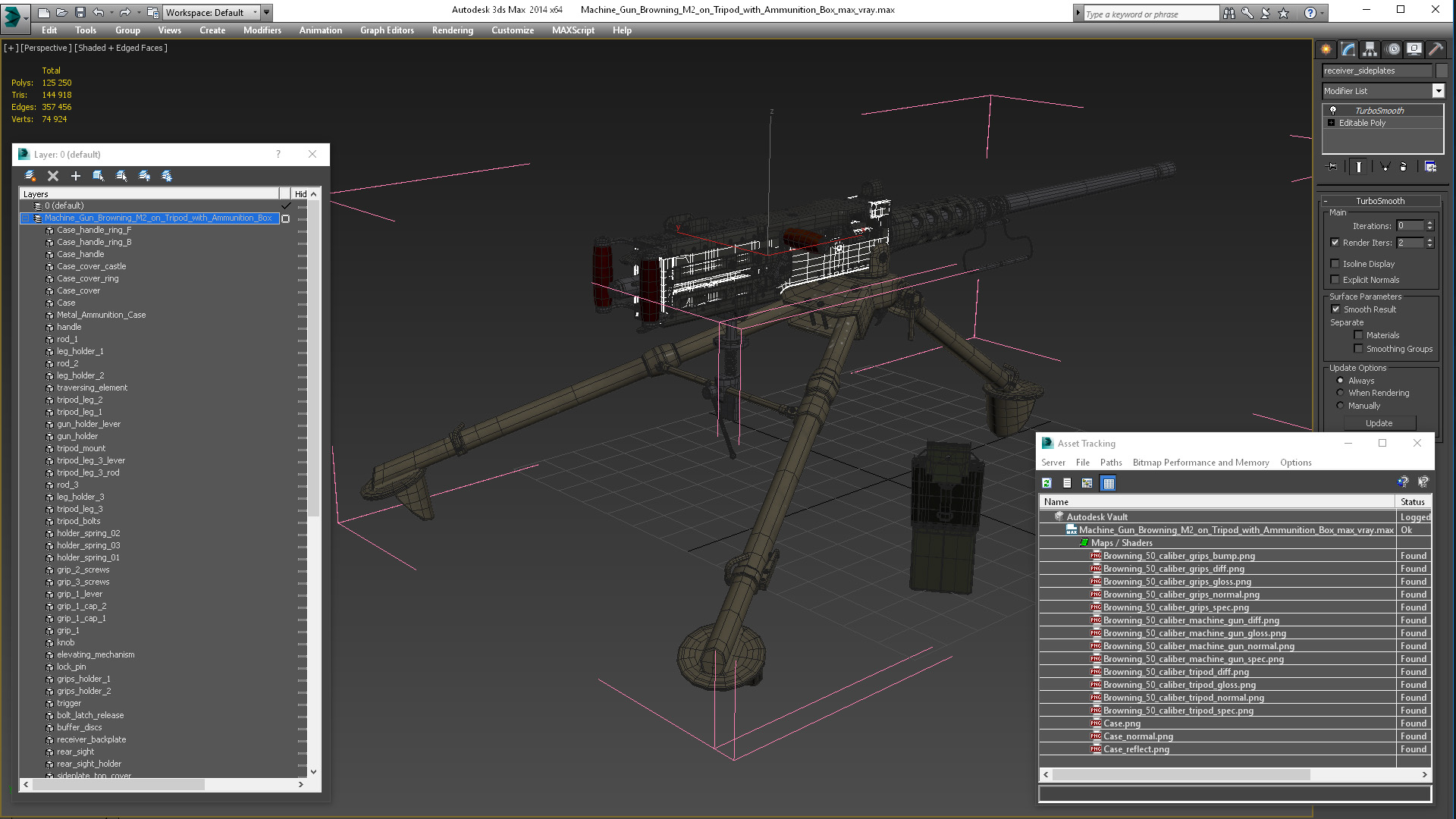
Task: Select the When Rendering radio button
Action: (x=1340, y=393)
